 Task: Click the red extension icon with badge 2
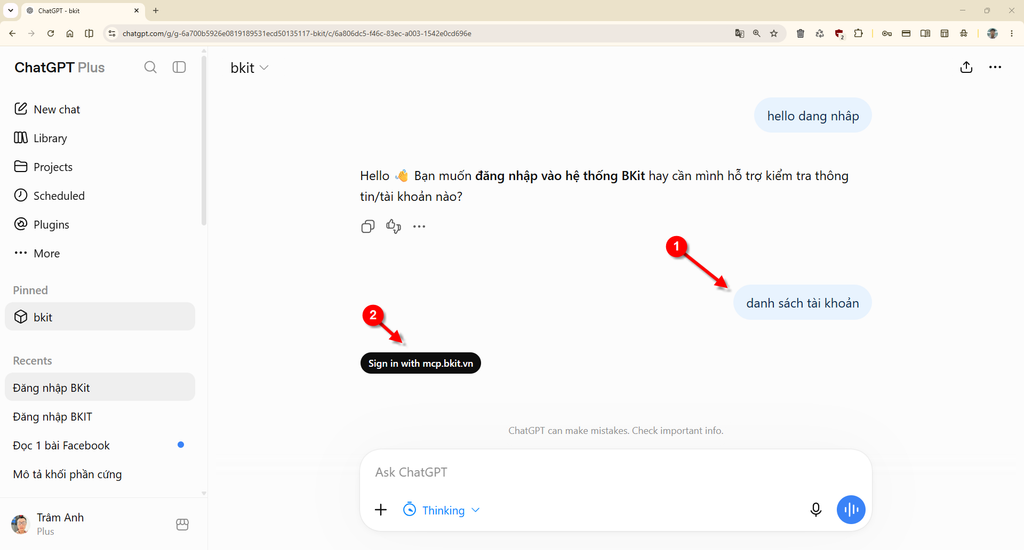(839, 34)
